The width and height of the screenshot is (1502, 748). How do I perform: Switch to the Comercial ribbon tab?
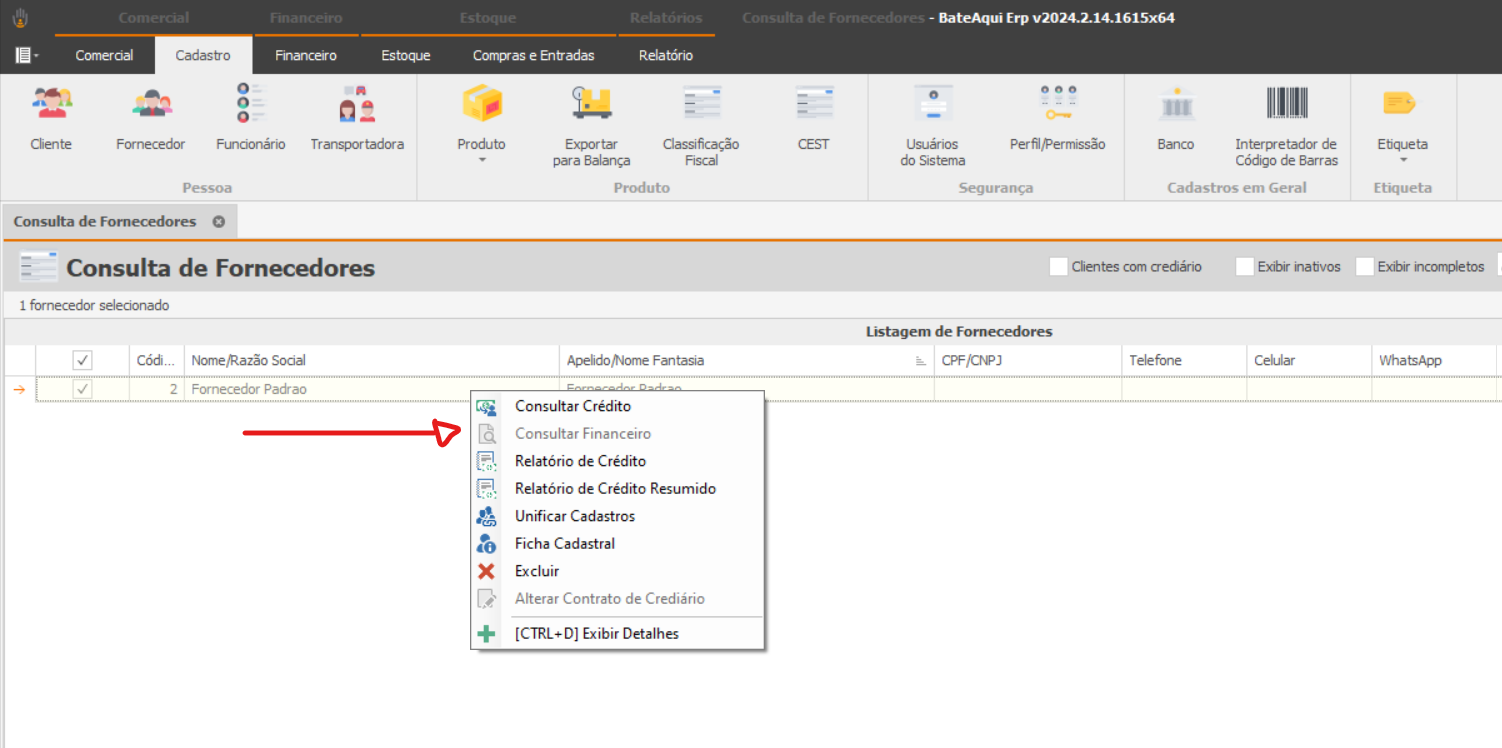coord(104,56)
